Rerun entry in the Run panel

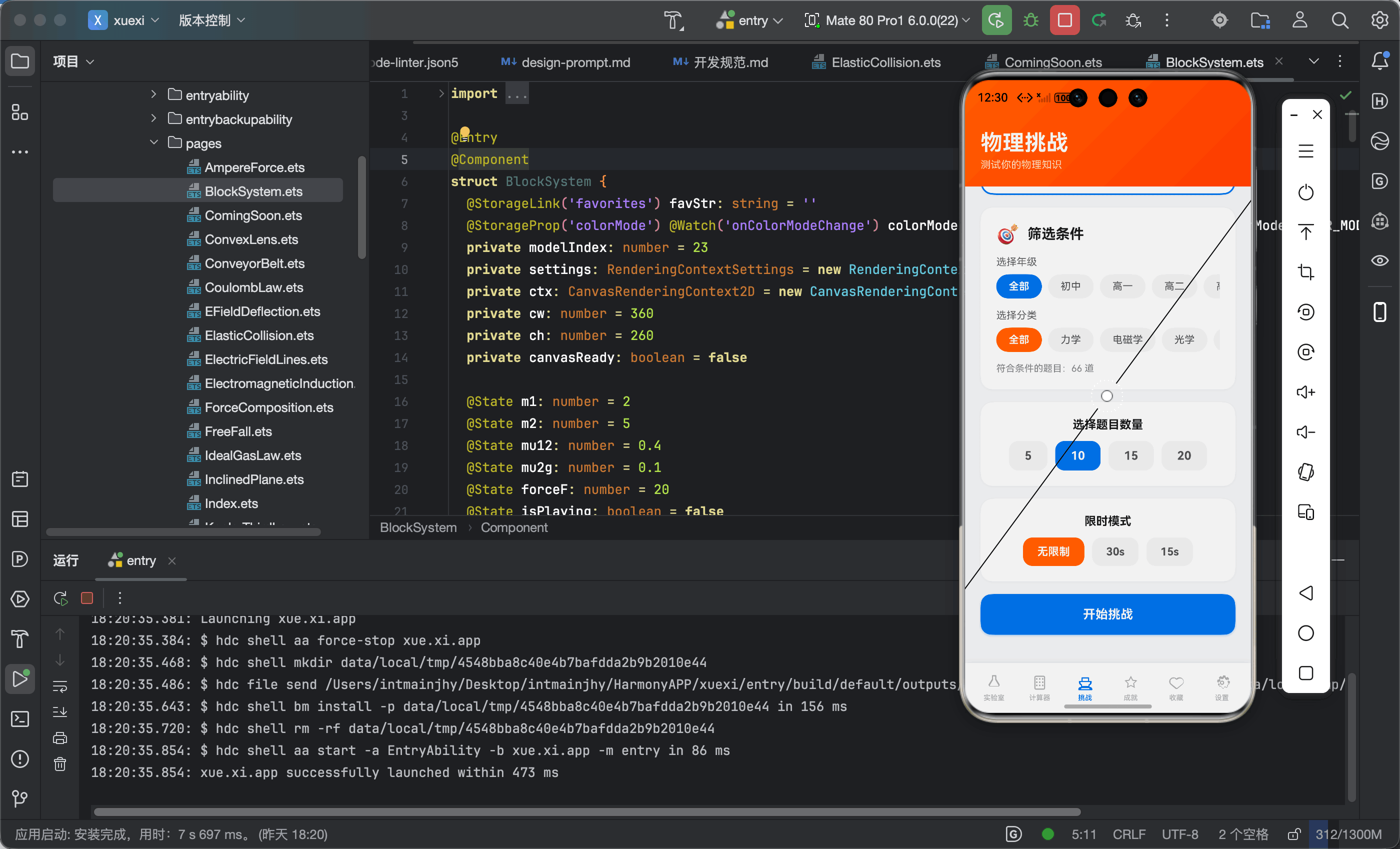60,598
